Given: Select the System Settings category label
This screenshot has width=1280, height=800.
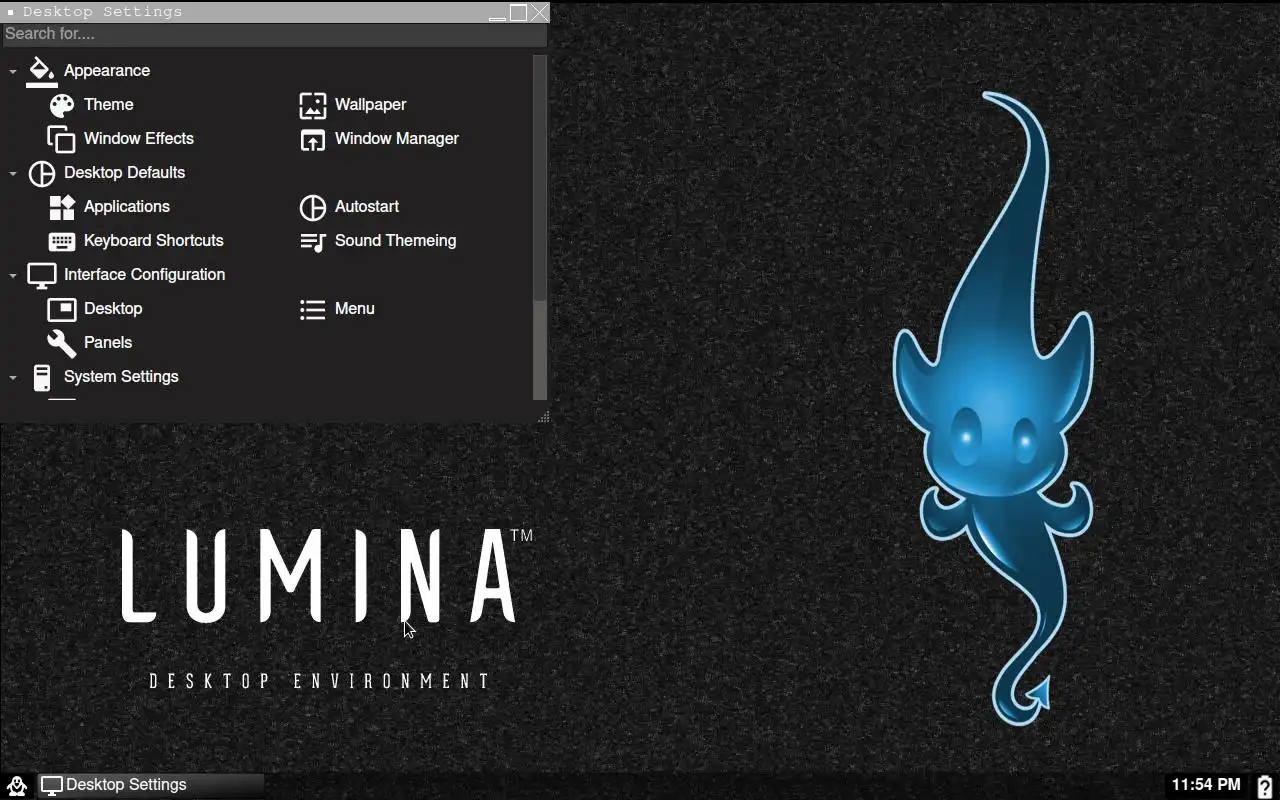Looking at the screenshot, I should (x=121, y=377).
